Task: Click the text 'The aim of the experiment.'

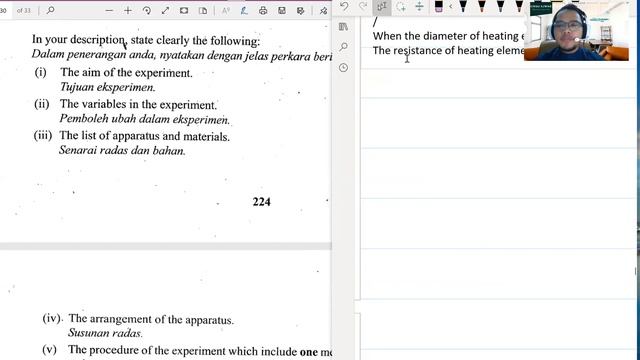Action: click(126, 73)
